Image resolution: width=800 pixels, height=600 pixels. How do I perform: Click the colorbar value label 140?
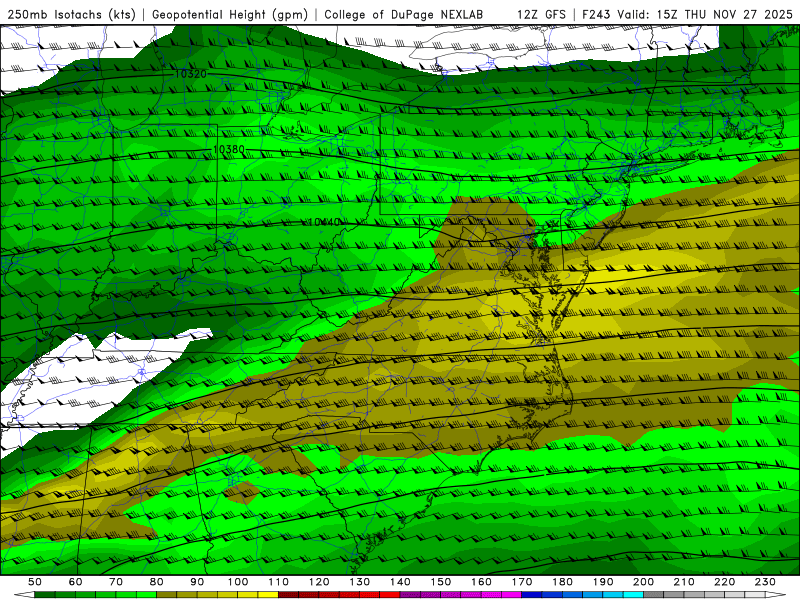[x=400, y=582]
